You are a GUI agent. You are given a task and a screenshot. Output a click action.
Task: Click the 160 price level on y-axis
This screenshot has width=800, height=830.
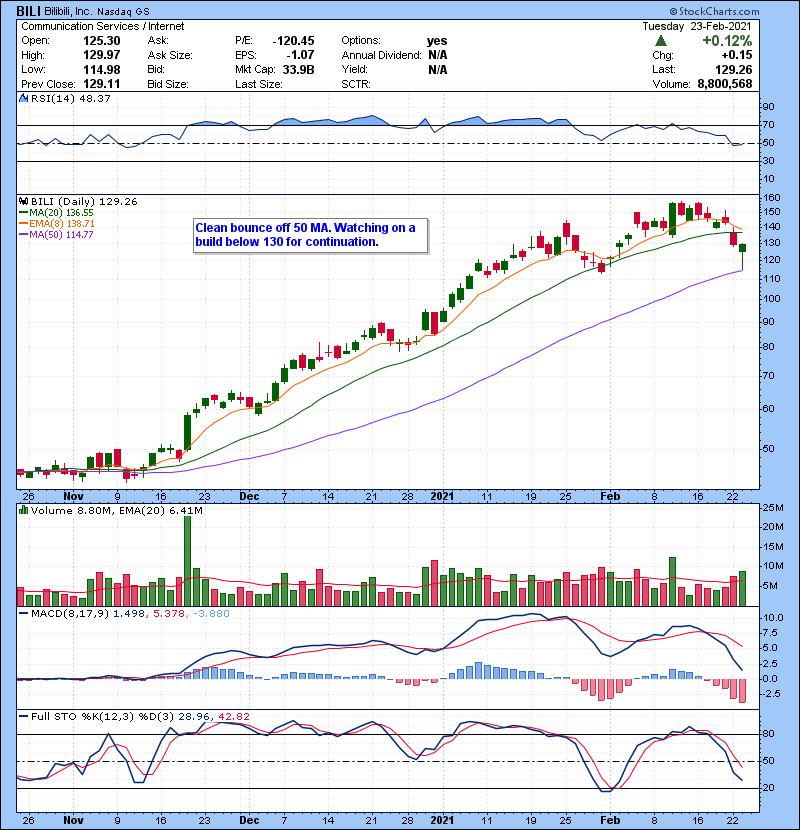coord(771,198)
